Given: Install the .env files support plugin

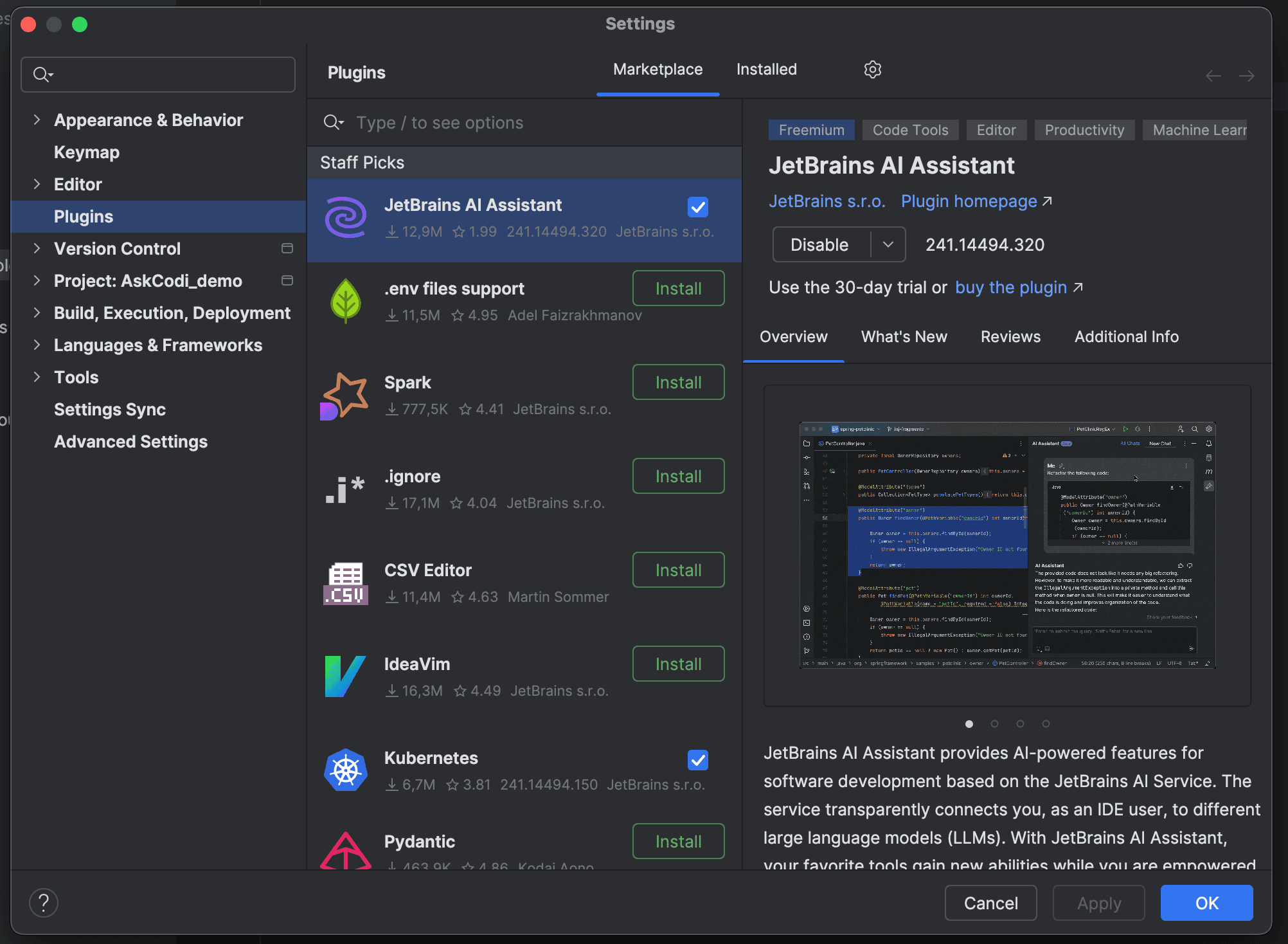Looking at the screenshot, I should point(679,288).
